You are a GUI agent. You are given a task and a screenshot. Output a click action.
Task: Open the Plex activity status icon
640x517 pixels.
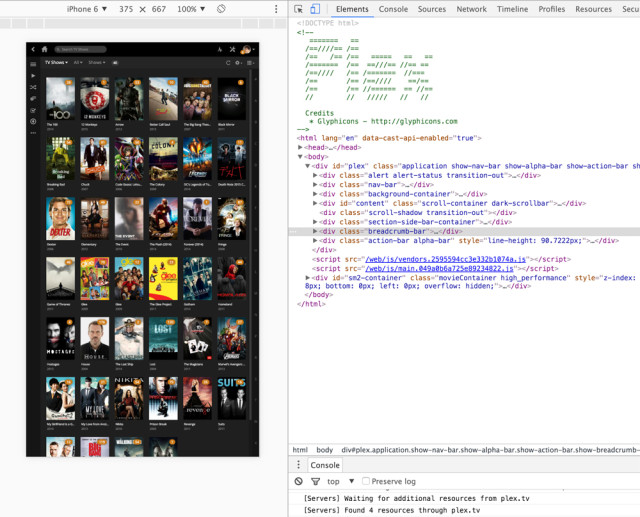click(x=220, y=49)
